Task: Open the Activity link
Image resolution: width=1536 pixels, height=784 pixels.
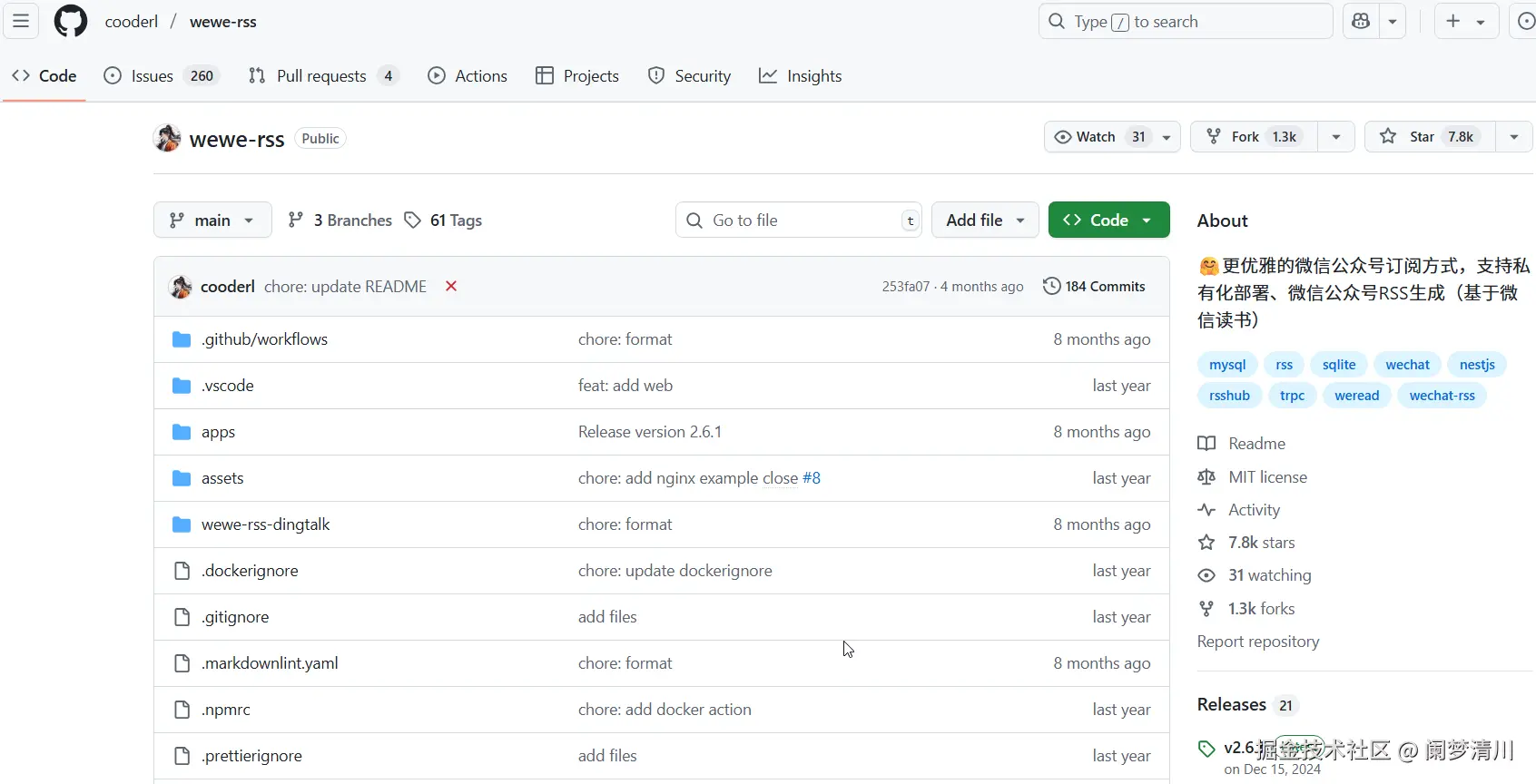Action: pyautogui.click(x=1239, y=510)
